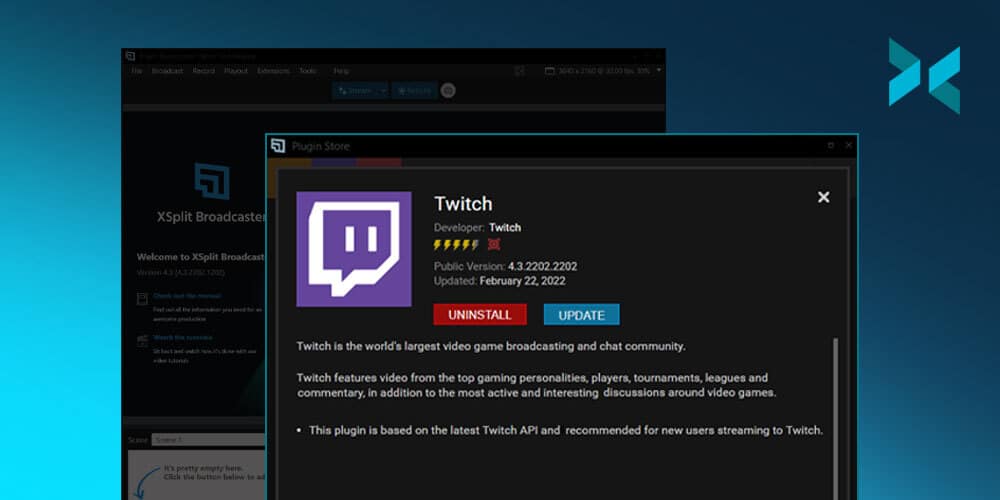Open the Extensions menu in XSplit Broadcaster
The image size is (1000, 500).
pos(273,71)
